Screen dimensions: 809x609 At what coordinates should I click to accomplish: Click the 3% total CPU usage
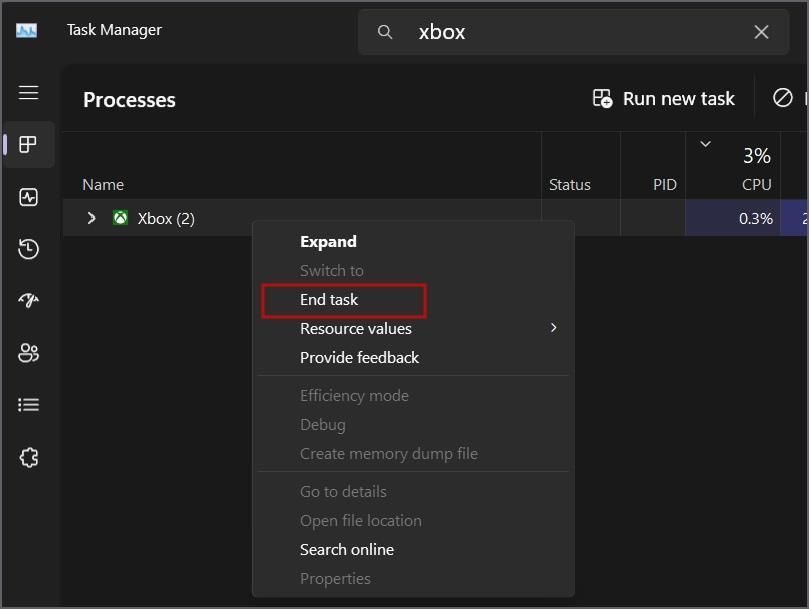tap(756, 156)
